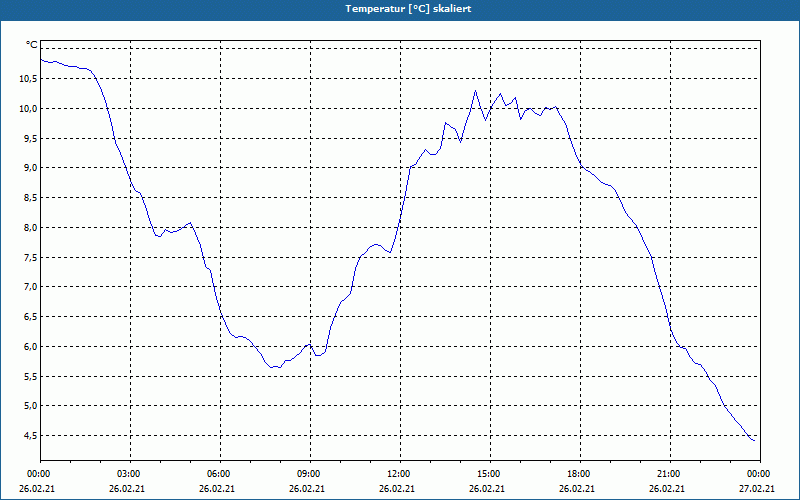Click the 09:00 time label
Viewport: 800px width, 500px height.
[x=310, y=474]
